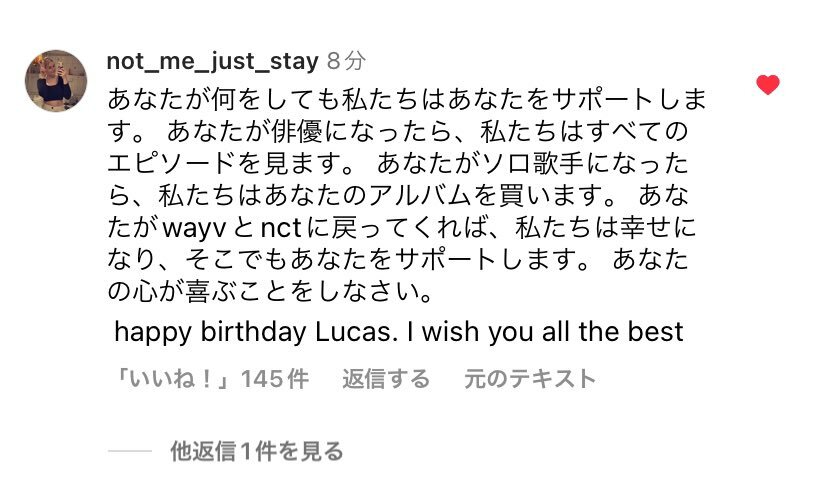Open the not_me_just_stay username profile

click(212, 61)
